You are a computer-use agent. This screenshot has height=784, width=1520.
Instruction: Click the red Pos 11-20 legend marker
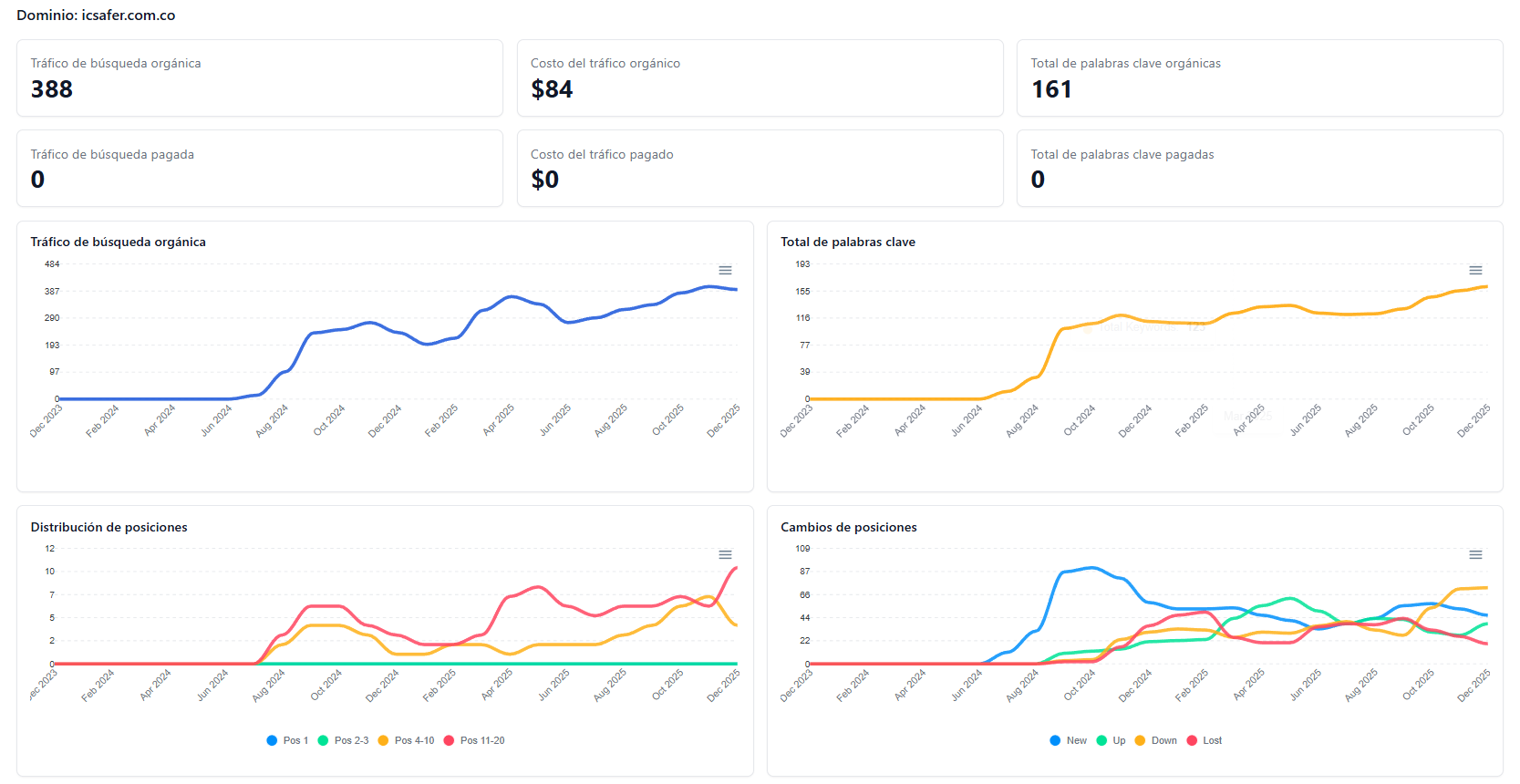point(450,741)
